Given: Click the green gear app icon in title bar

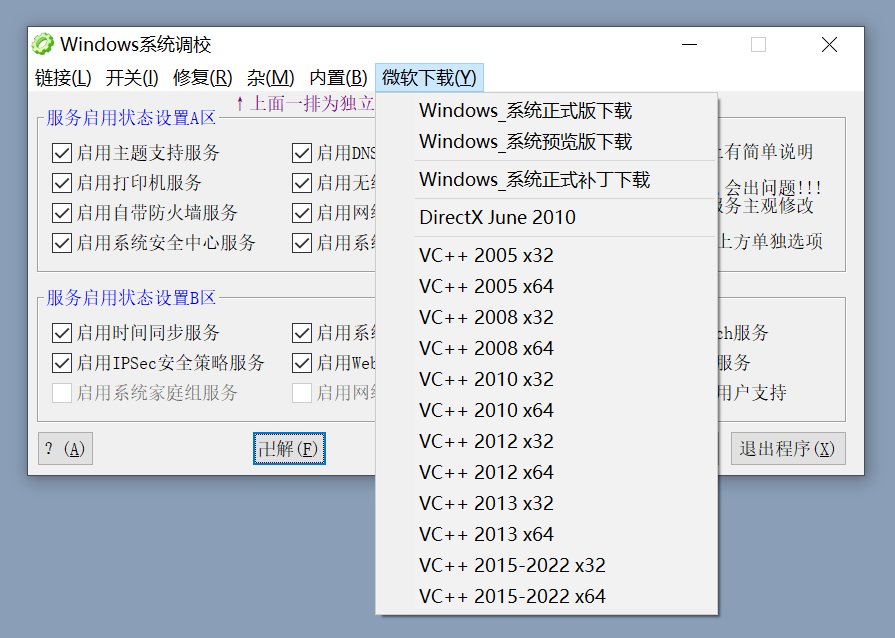Looking at the screenshot, I should click(x=42, y=44).
